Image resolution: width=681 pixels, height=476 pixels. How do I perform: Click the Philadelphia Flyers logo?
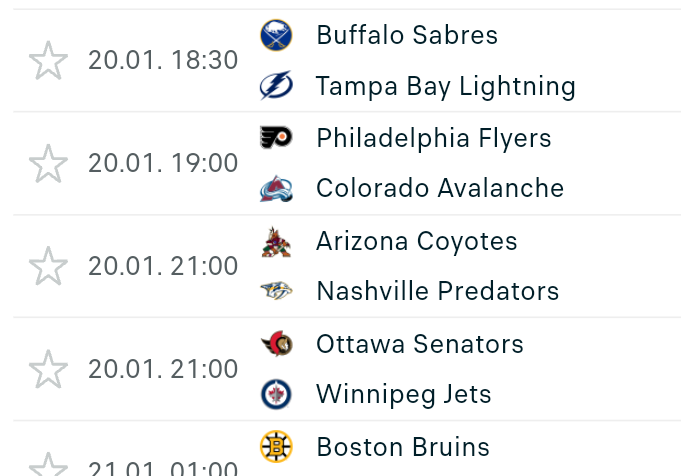tap(276, 138)
